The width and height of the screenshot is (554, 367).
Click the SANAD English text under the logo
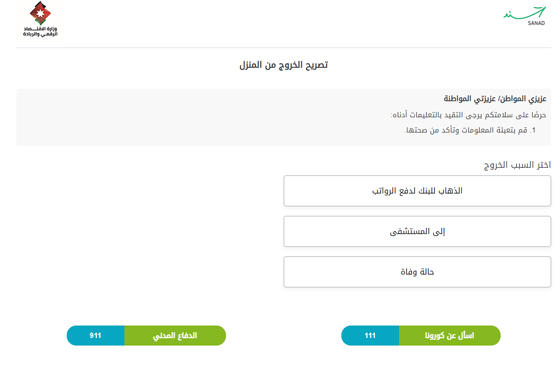(x=536, y=23)
